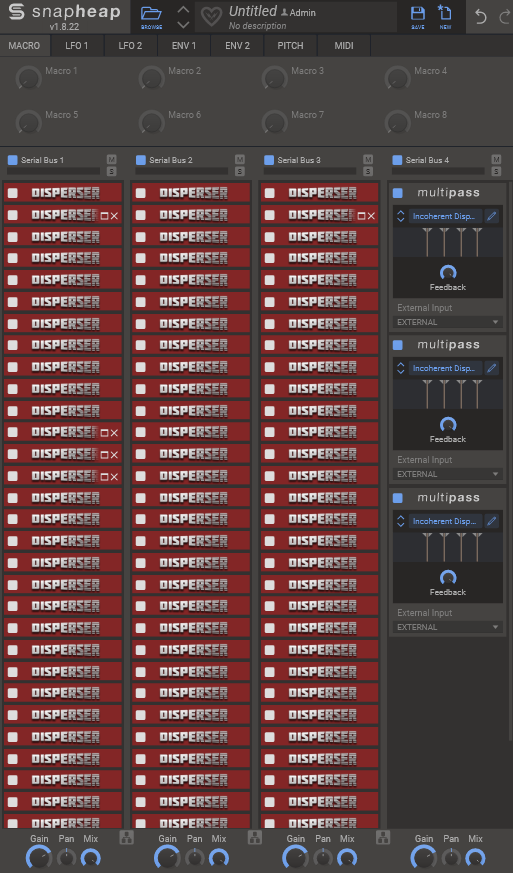Click the Admin author label
This screenshot has width=513, height=873.
(x=299, y=12)
